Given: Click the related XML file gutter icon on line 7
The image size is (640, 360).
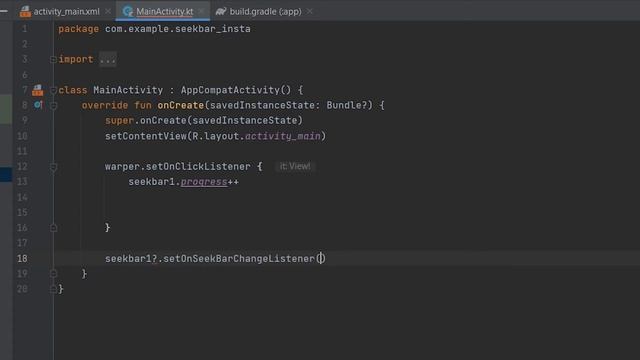Looking at the screenshot, I should coord(38,90).
